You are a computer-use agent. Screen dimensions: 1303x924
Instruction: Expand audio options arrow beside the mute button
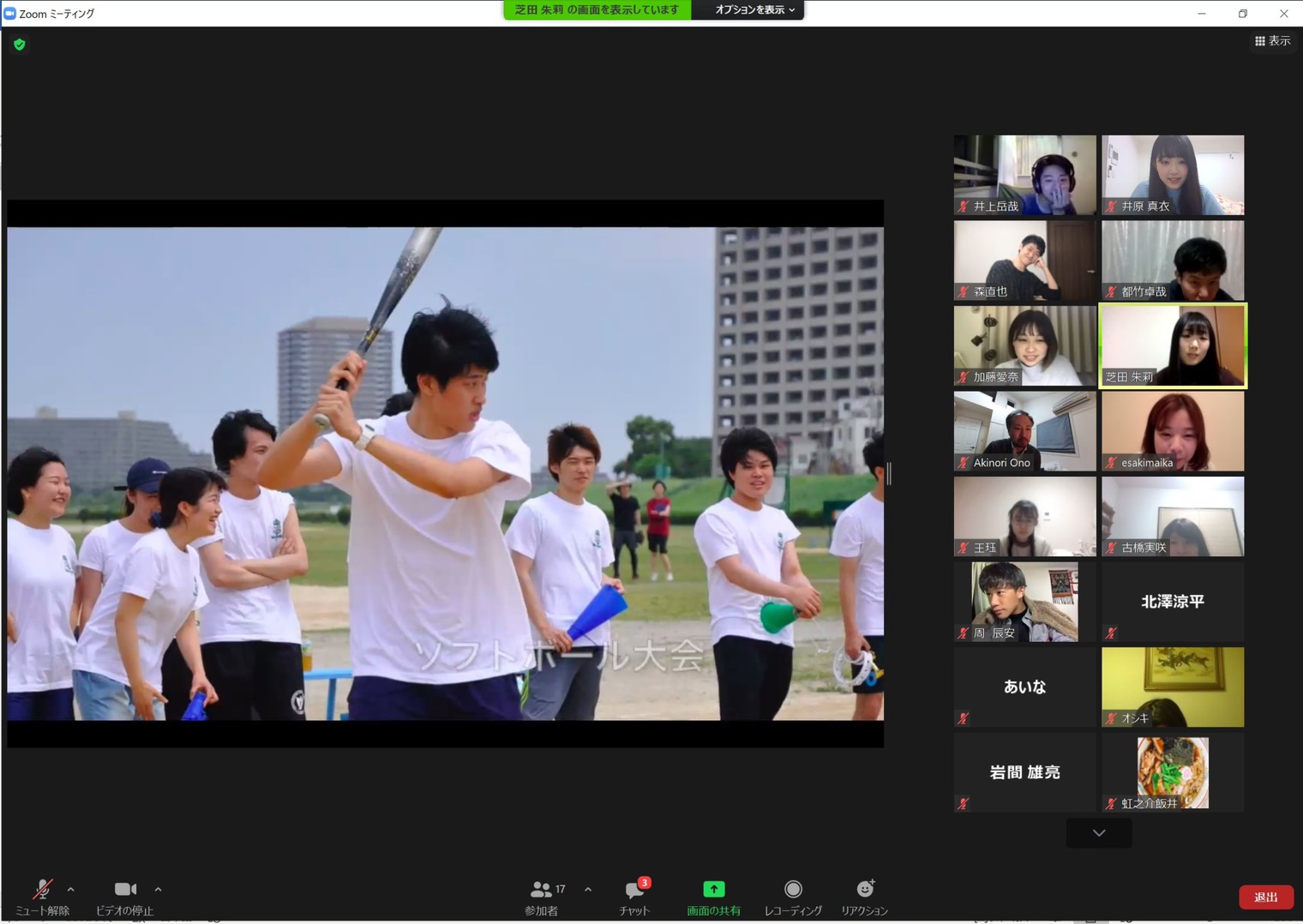pos(71,890)
